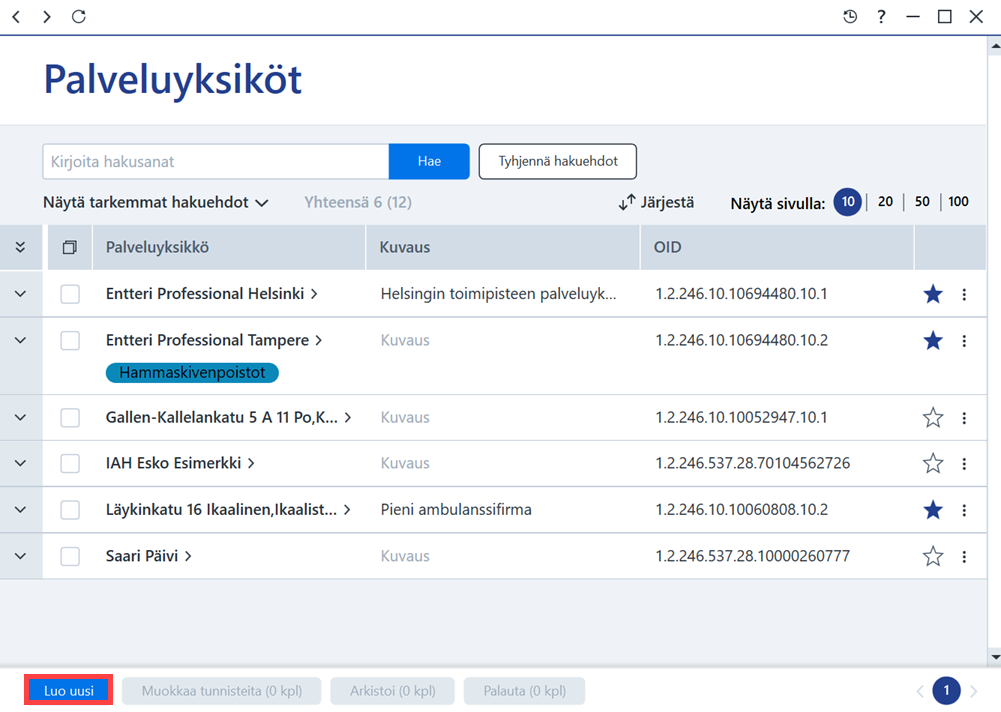Click the Järjestä sort arrows icon

coord(627,202)
